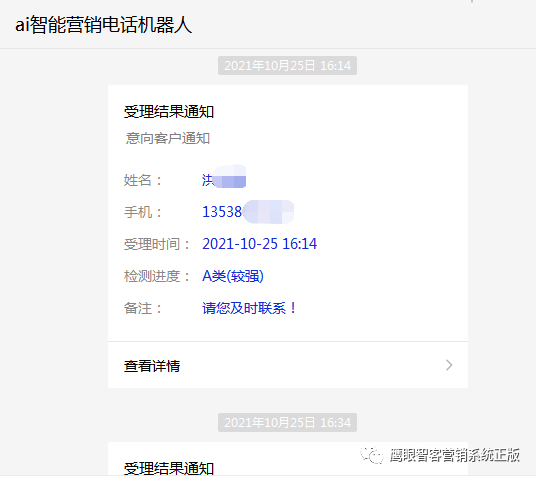Click the timestamp 2021年10月25日 16:14
The width and height of the screenshot is (536, 479).
point(287,66)
